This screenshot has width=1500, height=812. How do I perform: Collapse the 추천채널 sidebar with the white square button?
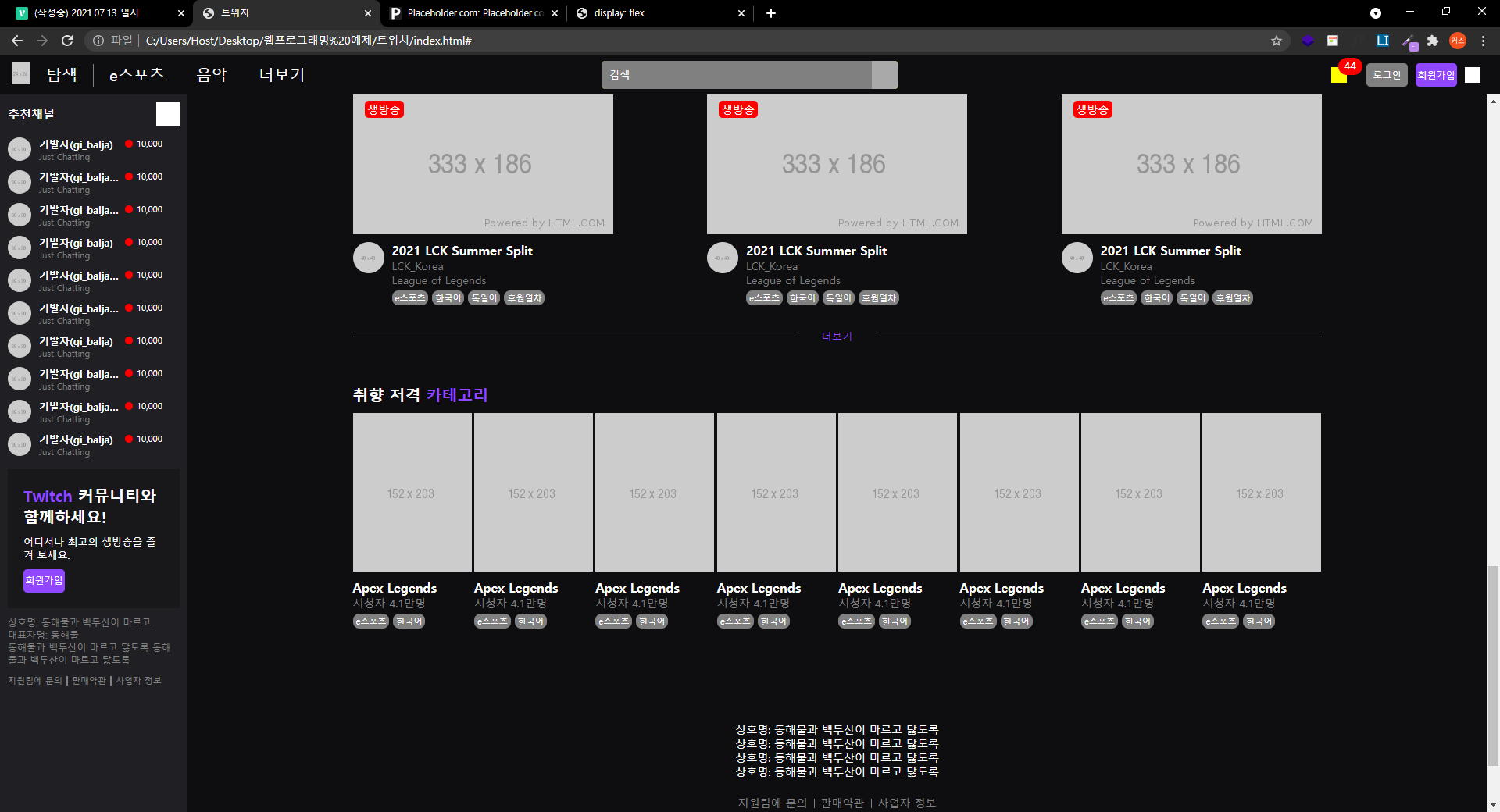click(168, 114)
